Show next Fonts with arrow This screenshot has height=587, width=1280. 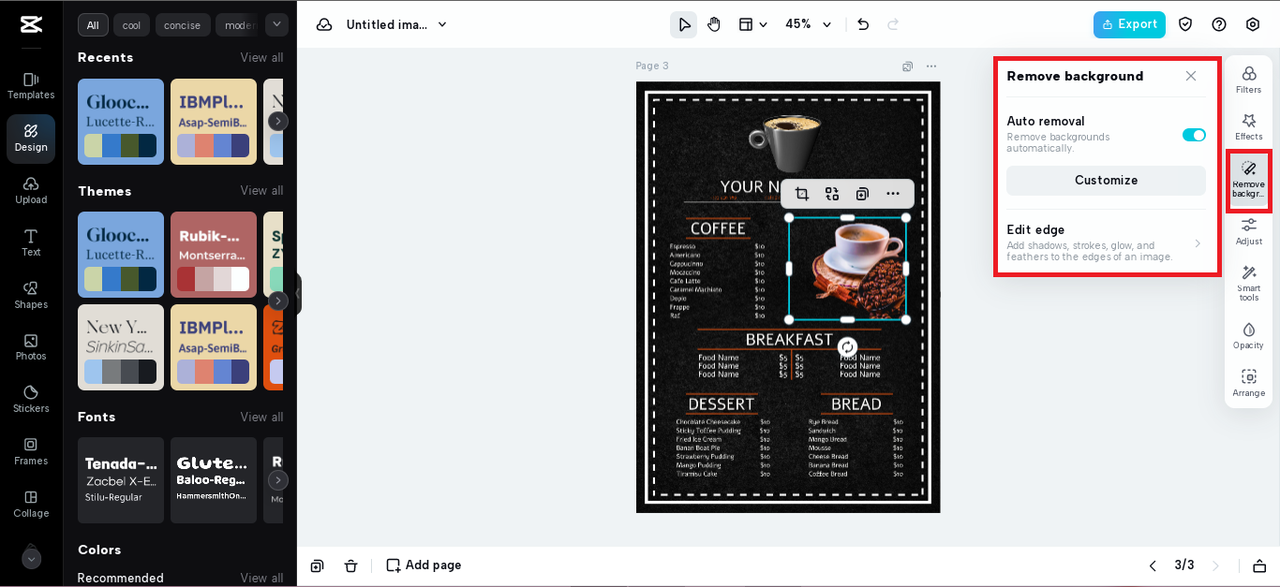coord(278,480)
